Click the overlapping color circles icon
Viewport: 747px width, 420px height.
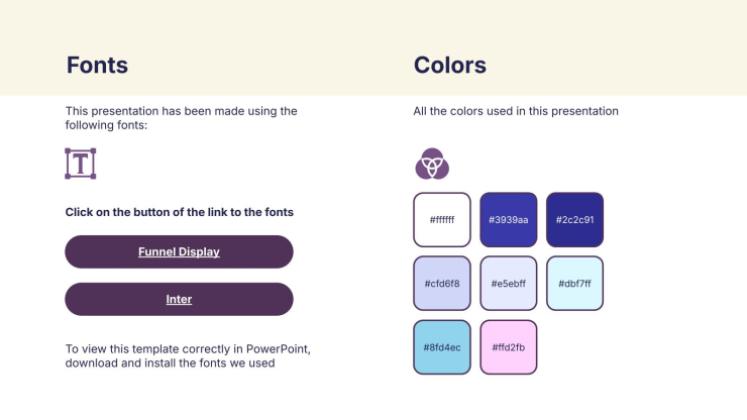point(432,163)
